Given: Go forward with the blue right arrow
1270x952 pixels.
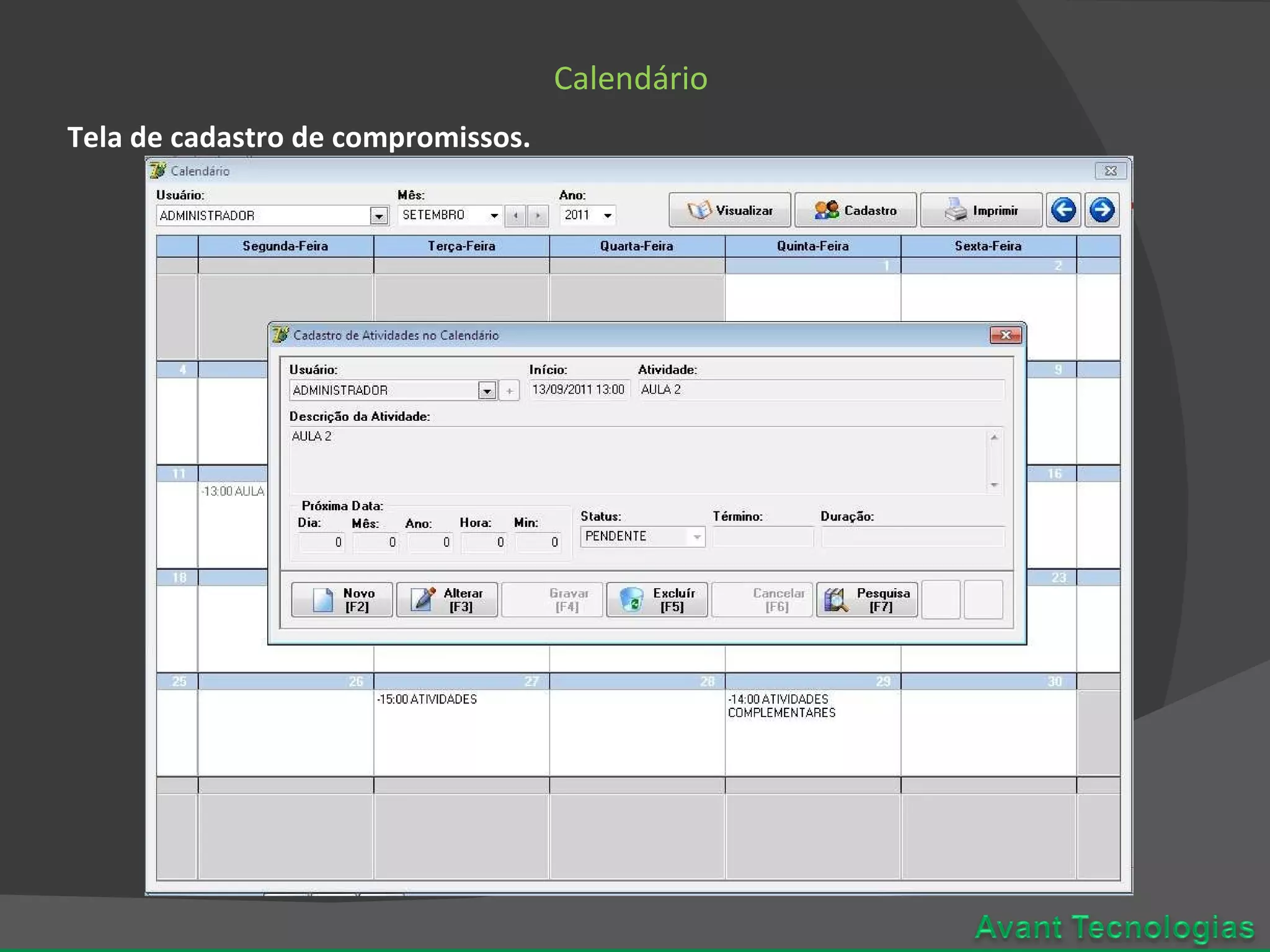Looking at the screenshot, I should [1102, 210].
